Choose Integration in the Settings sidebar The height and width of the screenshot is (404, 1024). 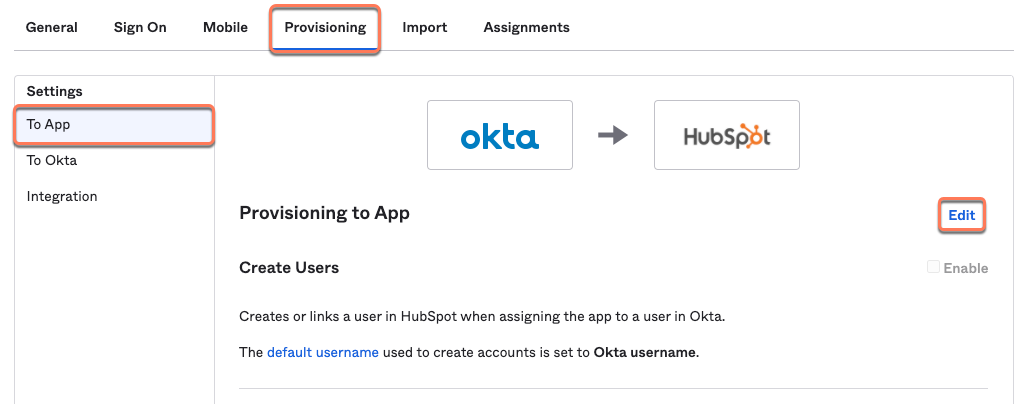(62, 196)
